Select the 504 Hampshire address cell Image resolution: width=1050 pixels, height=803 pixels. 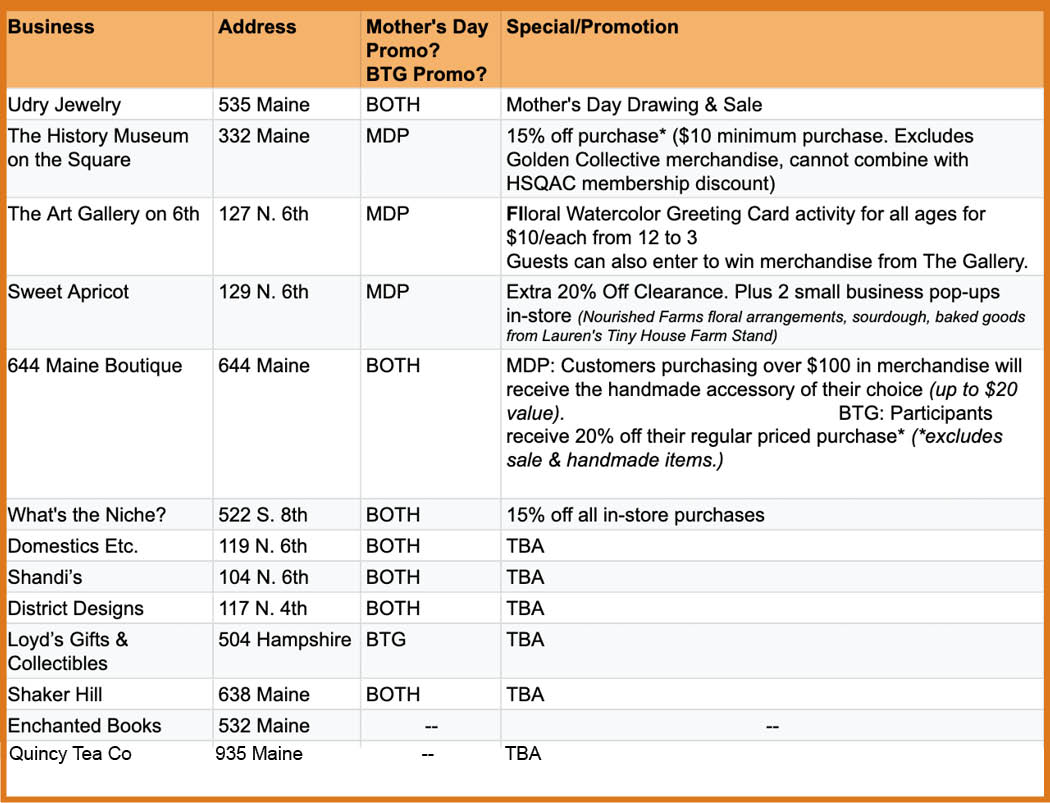click(284, 639)
